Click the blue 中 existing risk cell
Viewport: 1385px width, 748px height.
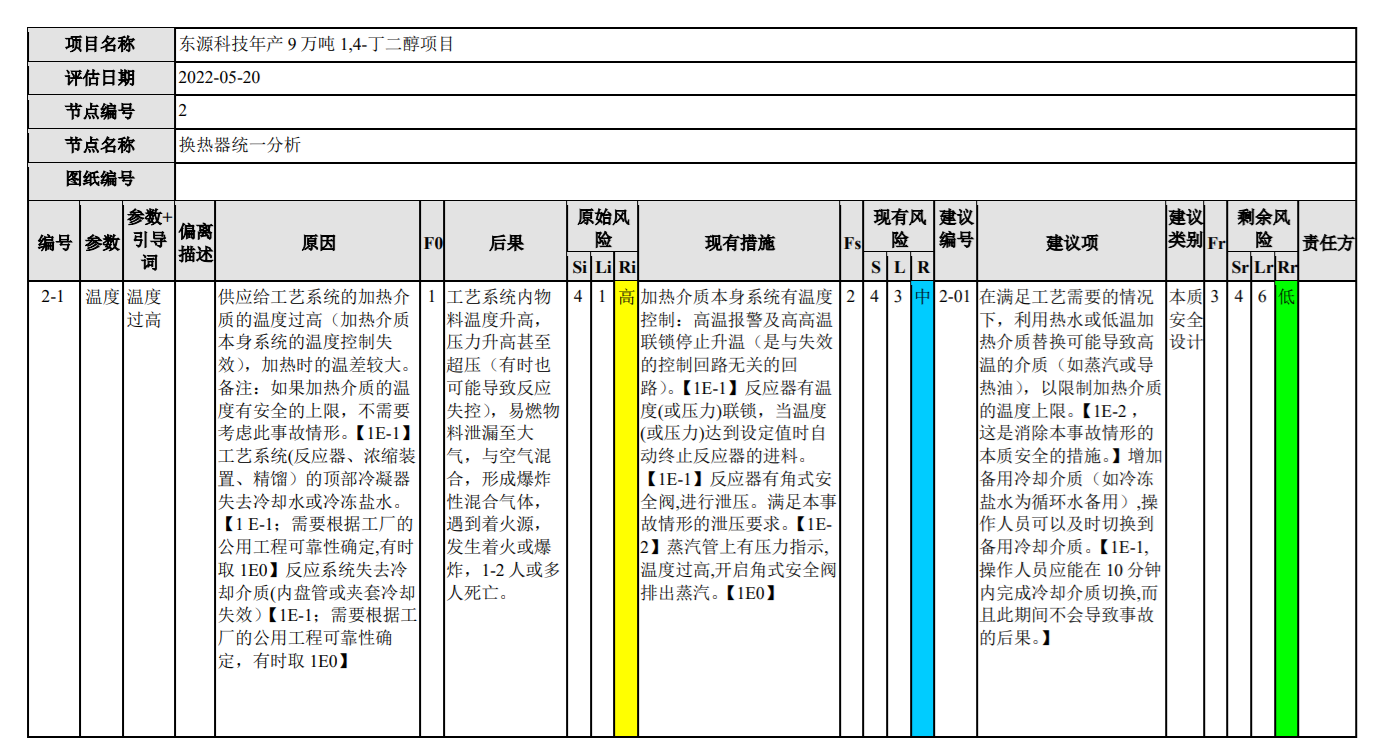pos(923,510)
